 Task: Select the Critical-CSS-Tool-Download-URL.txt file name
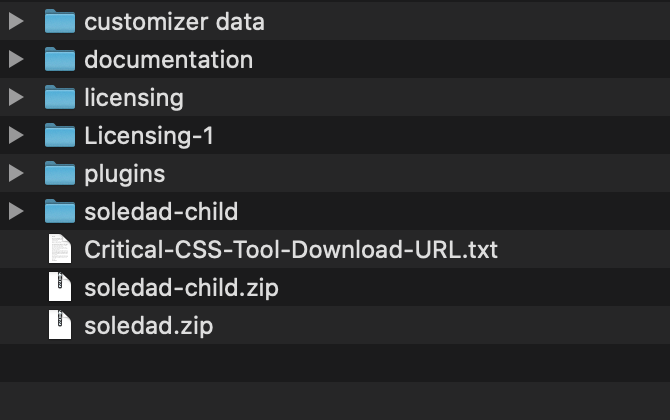(291, 250)
